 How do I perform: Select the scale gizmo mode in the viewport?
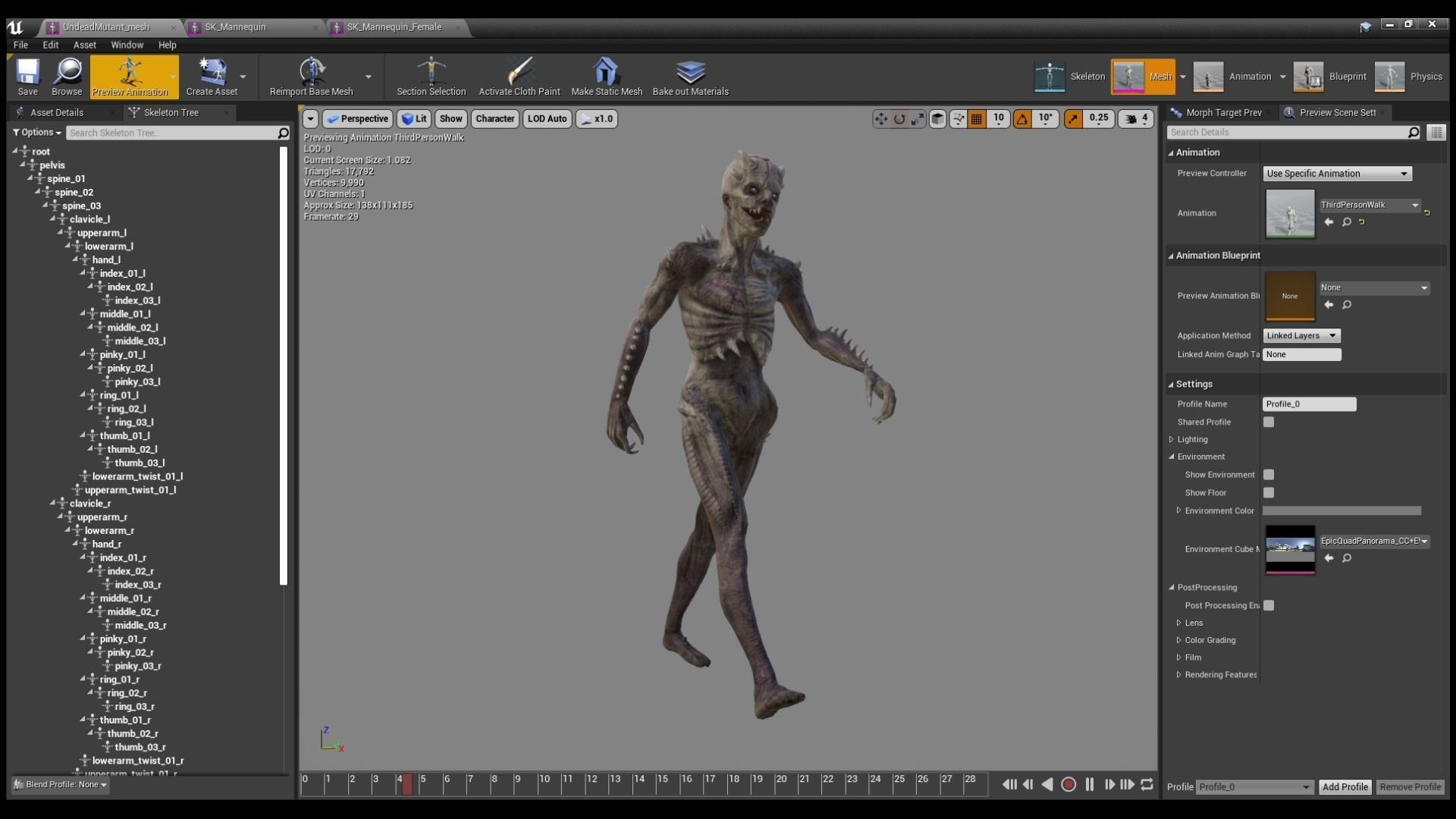click(918, 119)
